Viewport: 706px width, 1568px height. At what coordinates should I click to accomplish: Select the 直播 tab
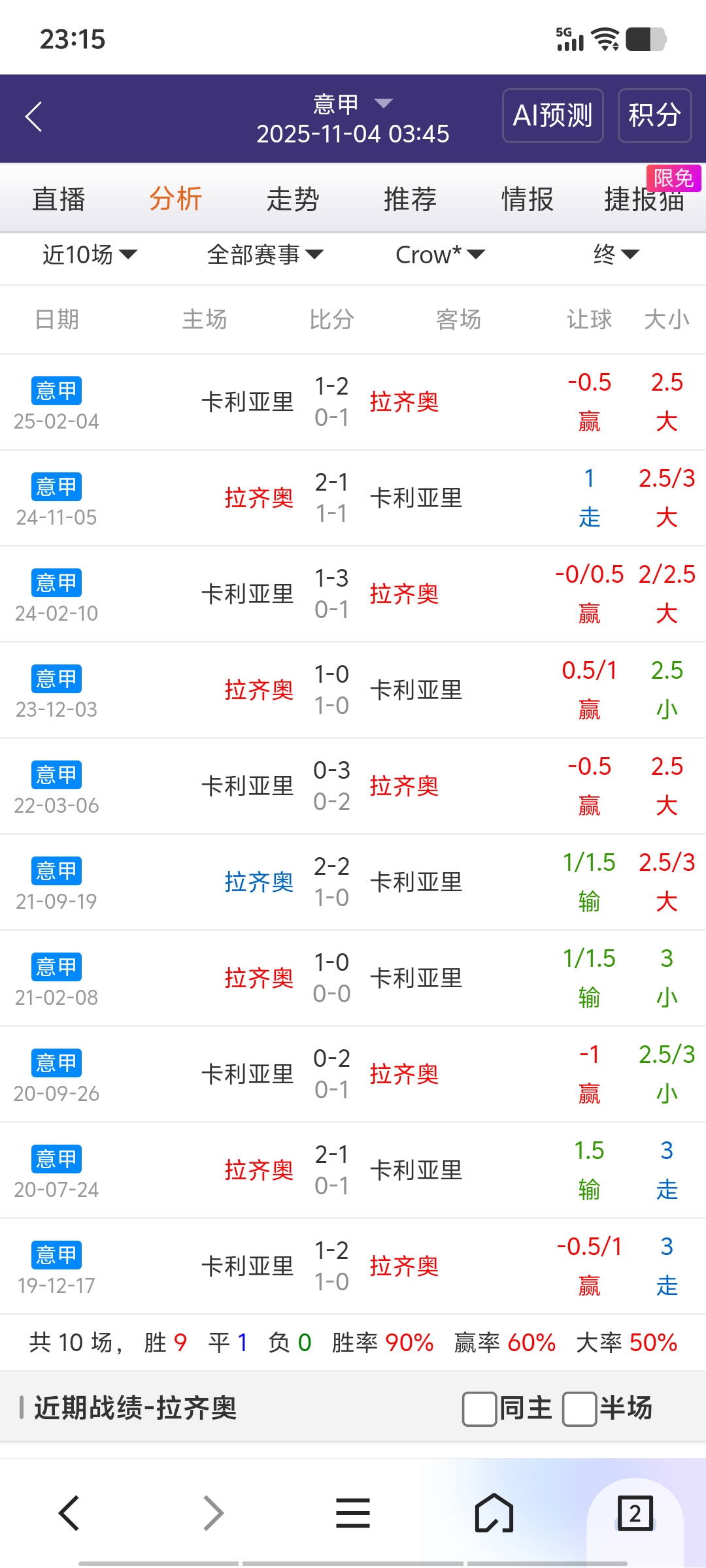click(59, 199)
